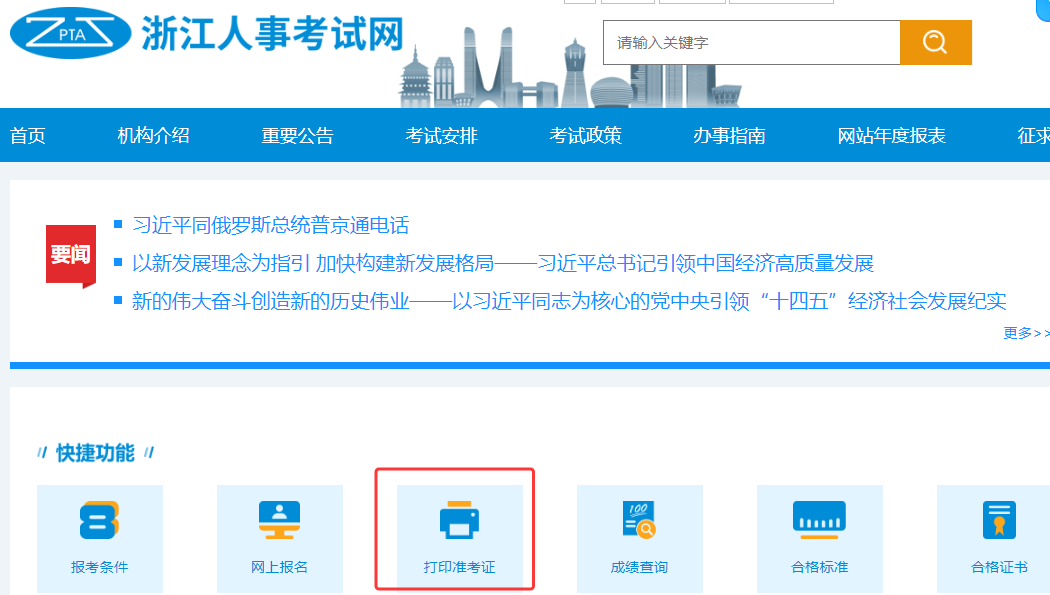Image resolution: width=1050 pixels, height=595 pixels.
Task: Select the 网上报名 online registration monitor icon
Action: coord(280,520)
